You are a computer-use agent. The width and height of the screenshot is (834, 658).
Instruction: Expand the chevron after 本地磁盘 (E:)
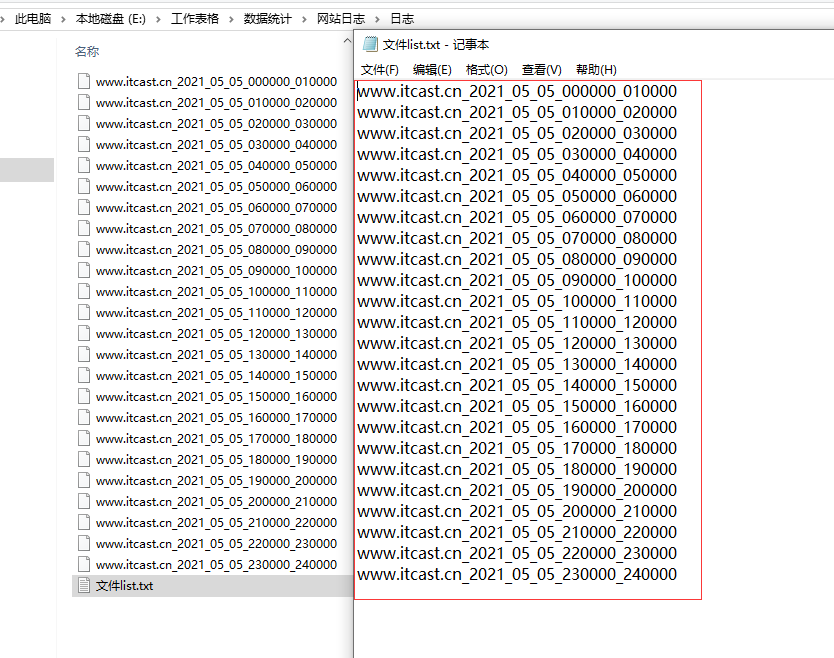click(x=158, y=19)
